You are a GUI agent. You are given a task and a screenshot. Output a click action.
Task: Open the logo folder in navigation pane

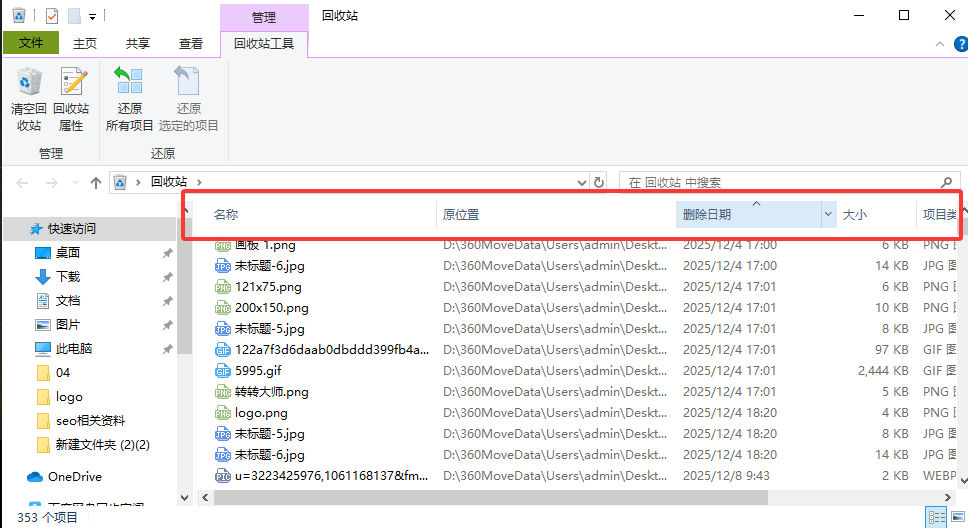click(69, 397)
